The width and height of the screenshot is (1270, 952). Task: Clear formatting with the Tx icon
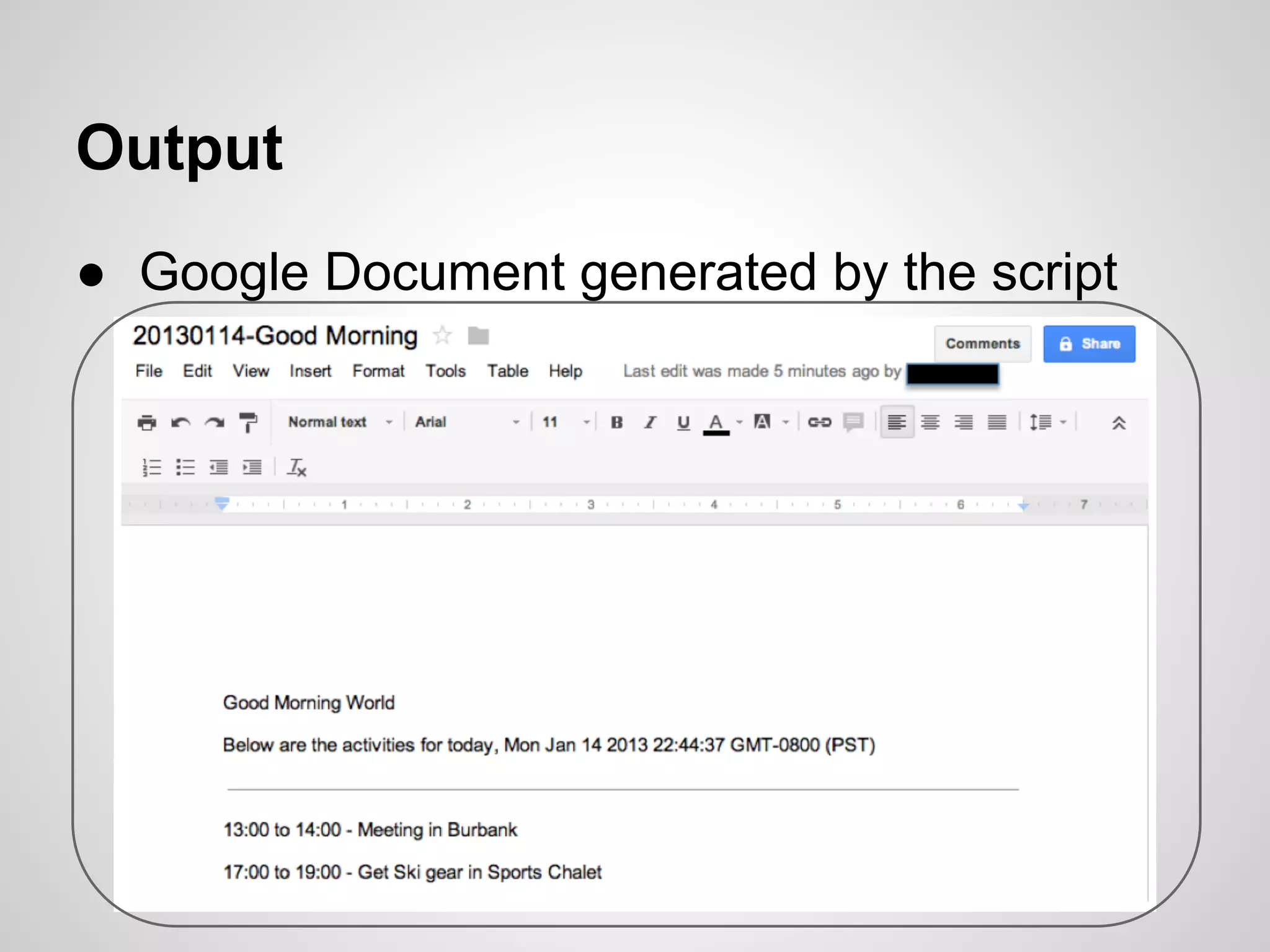[x=296, y=467]
